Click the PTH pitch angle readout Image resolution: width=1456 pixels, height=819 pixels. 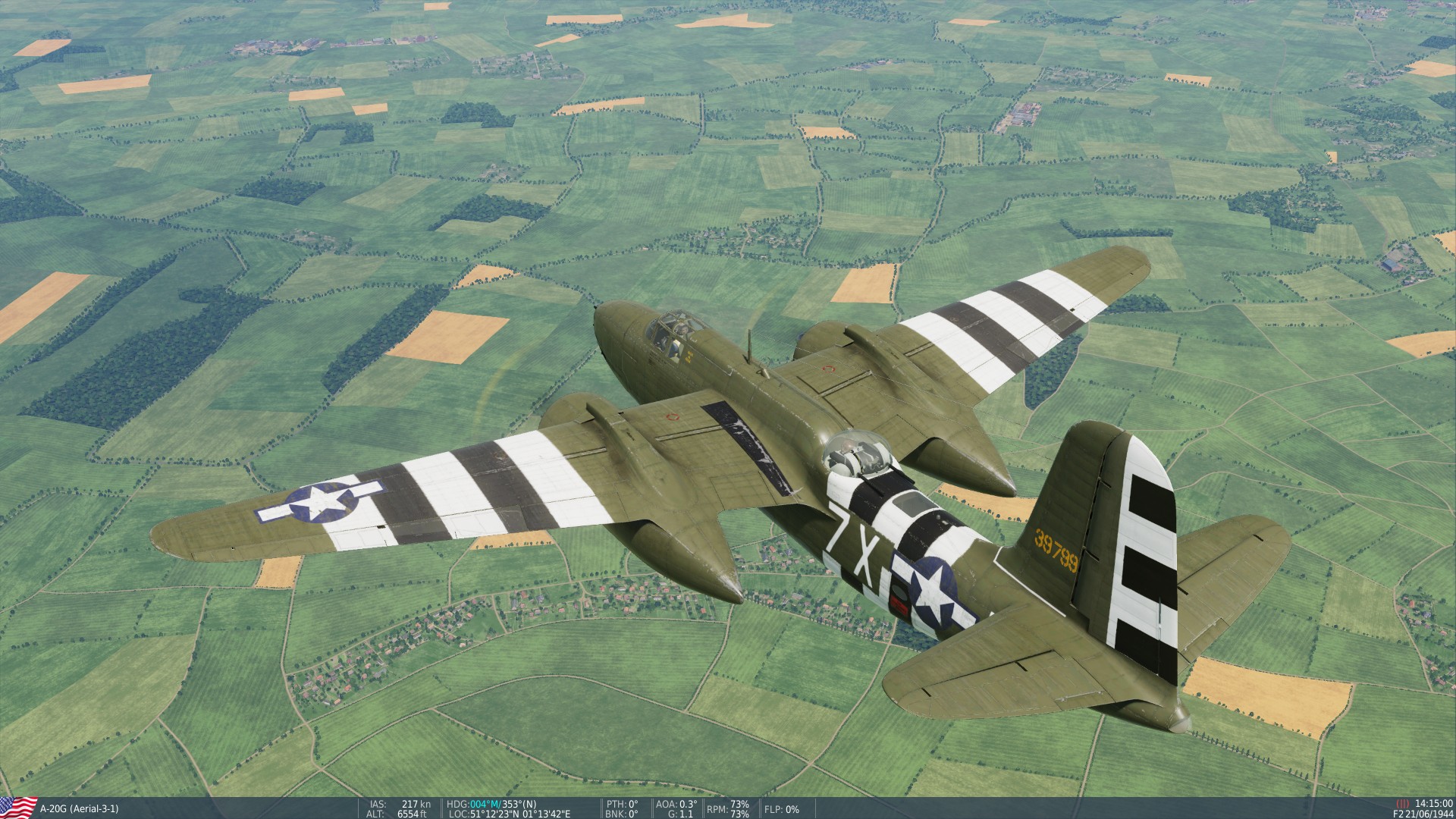623,804
